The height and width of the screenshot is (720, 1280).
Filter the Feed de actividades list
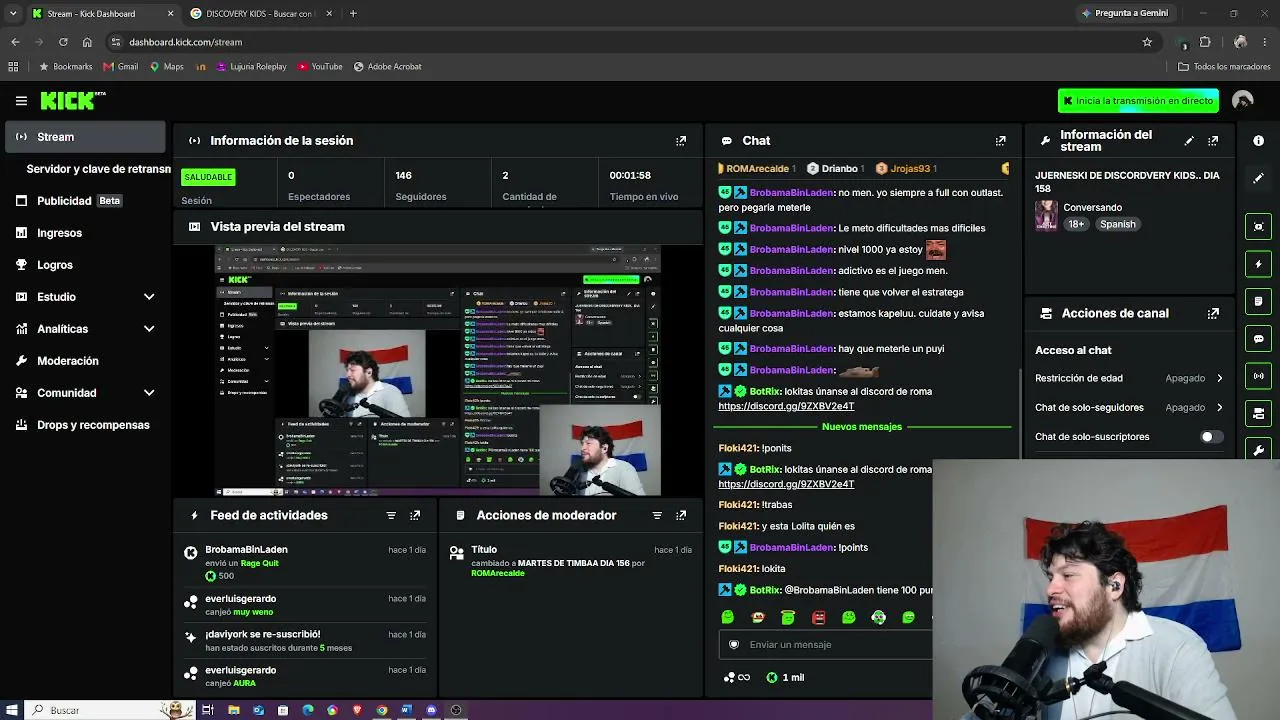coord(391,515)
